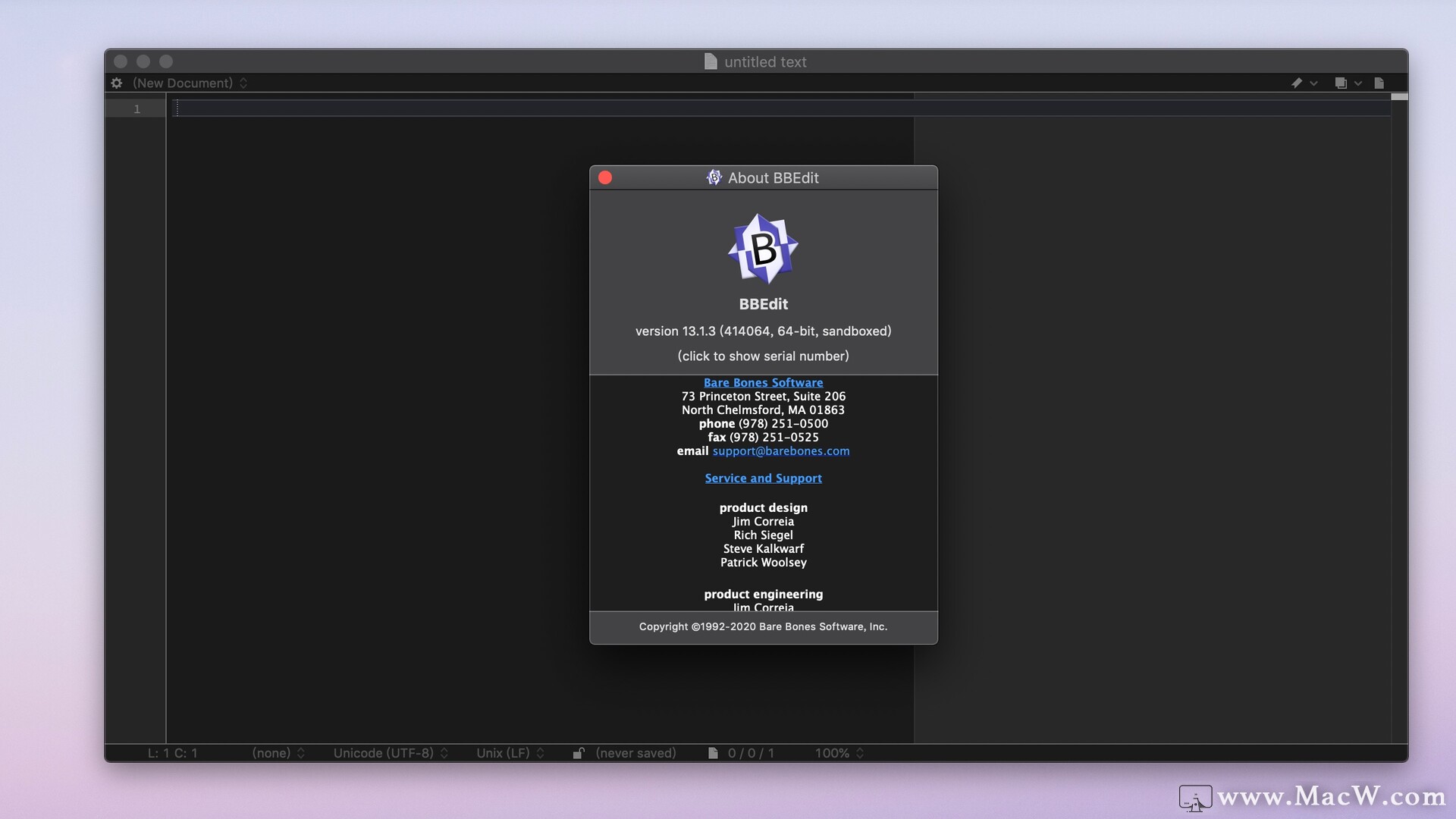Click the BBEdit application name in the About window

pos(763,303)
